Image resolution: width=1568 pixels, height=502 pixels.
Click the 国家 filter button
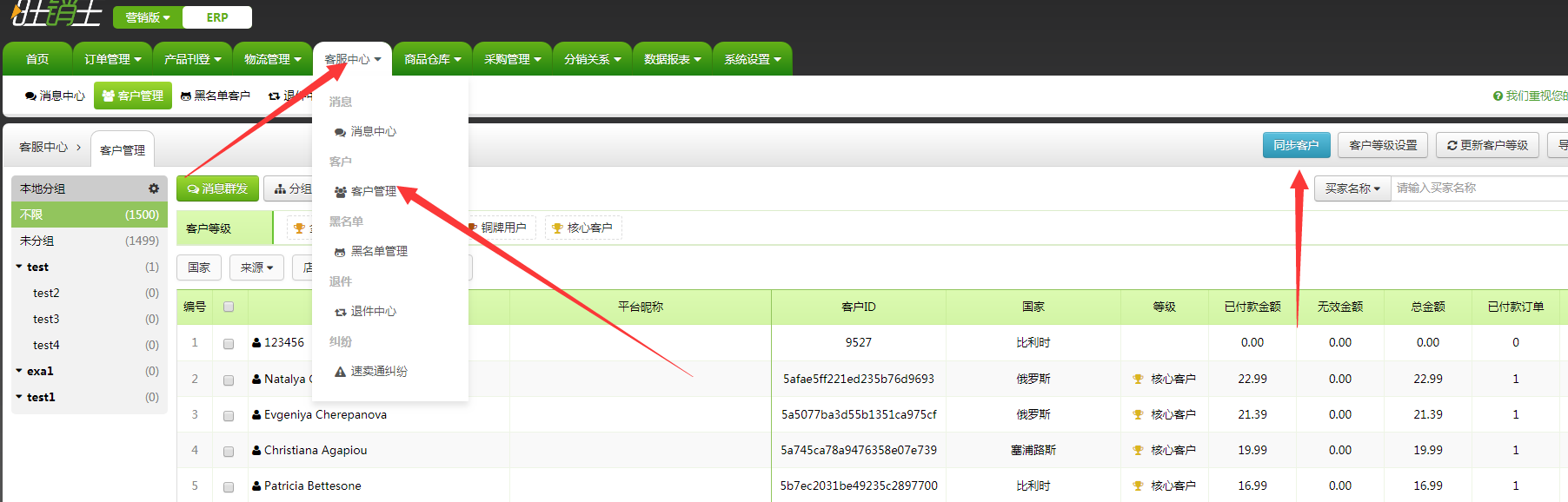tap(199, 268)
